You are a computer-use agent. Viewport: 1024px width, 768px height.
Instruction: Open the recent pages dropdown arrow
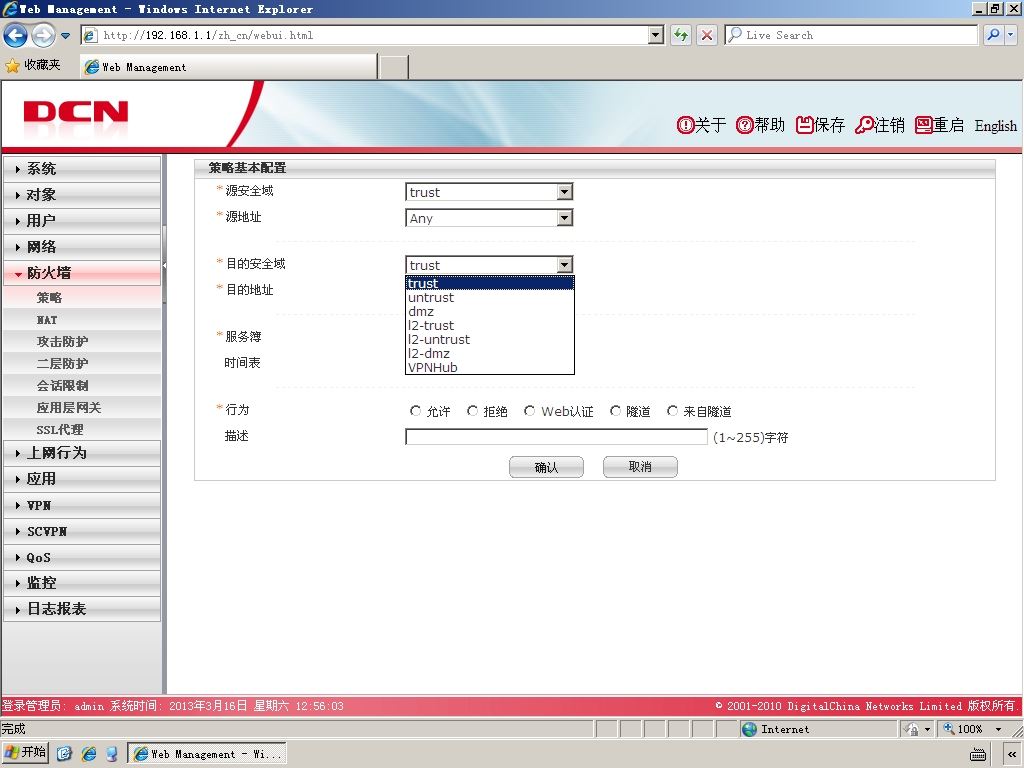coord(65,35)
